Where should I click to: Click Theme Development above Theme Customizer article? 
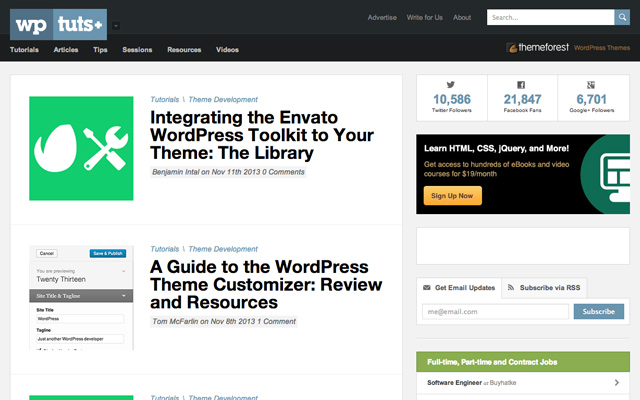click(223, 249)
